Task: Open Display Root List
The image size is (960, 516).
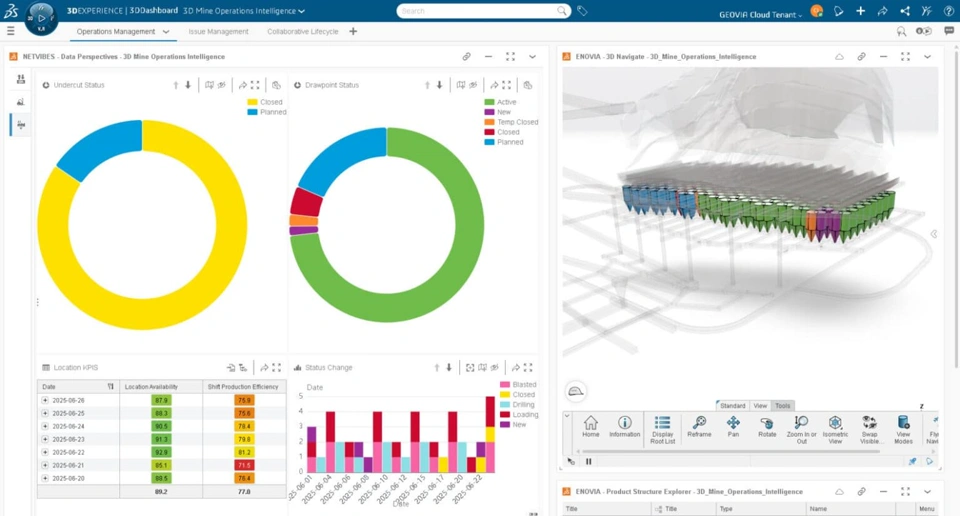Action: 662,430
